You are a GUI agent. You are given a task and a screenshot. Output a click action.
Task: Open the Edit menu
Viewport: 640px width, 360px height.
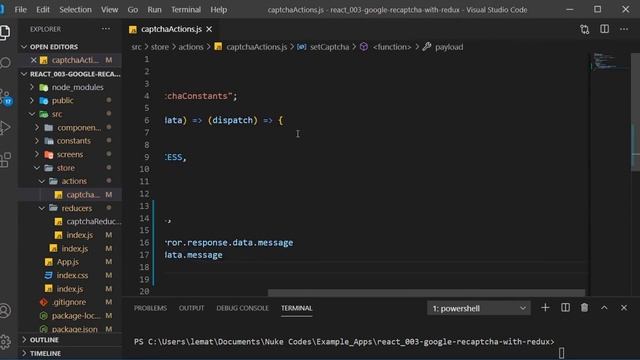coord(43,9)
